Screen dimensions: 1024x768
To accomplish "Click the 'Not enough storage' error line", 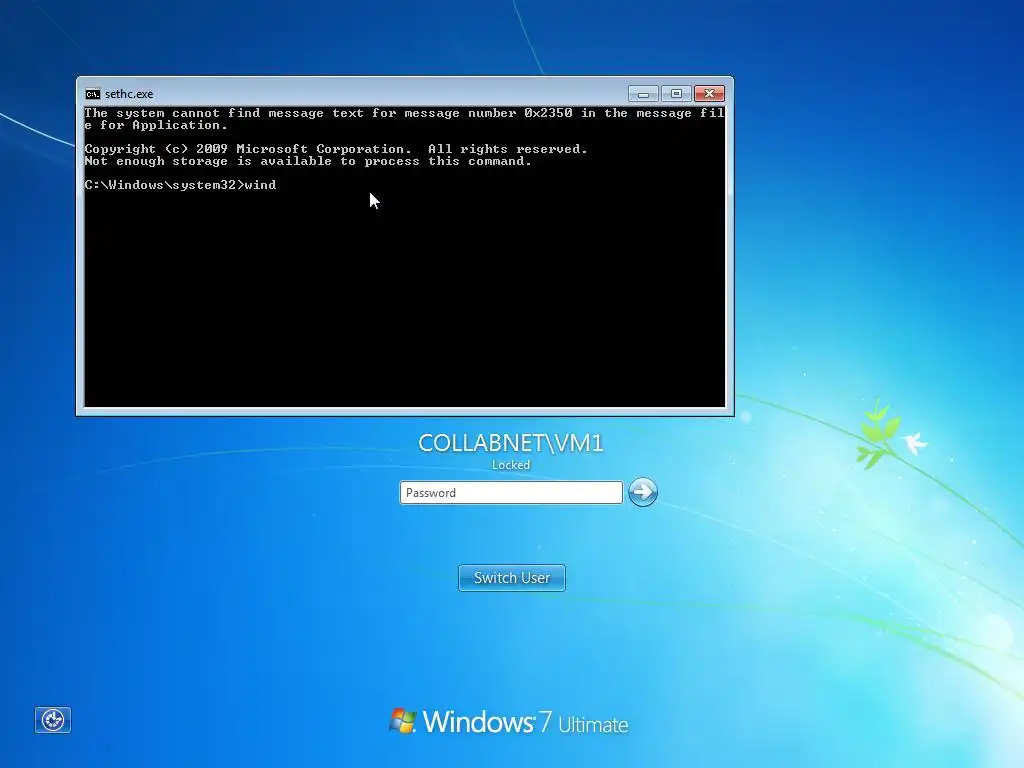I will coord(308,161).
